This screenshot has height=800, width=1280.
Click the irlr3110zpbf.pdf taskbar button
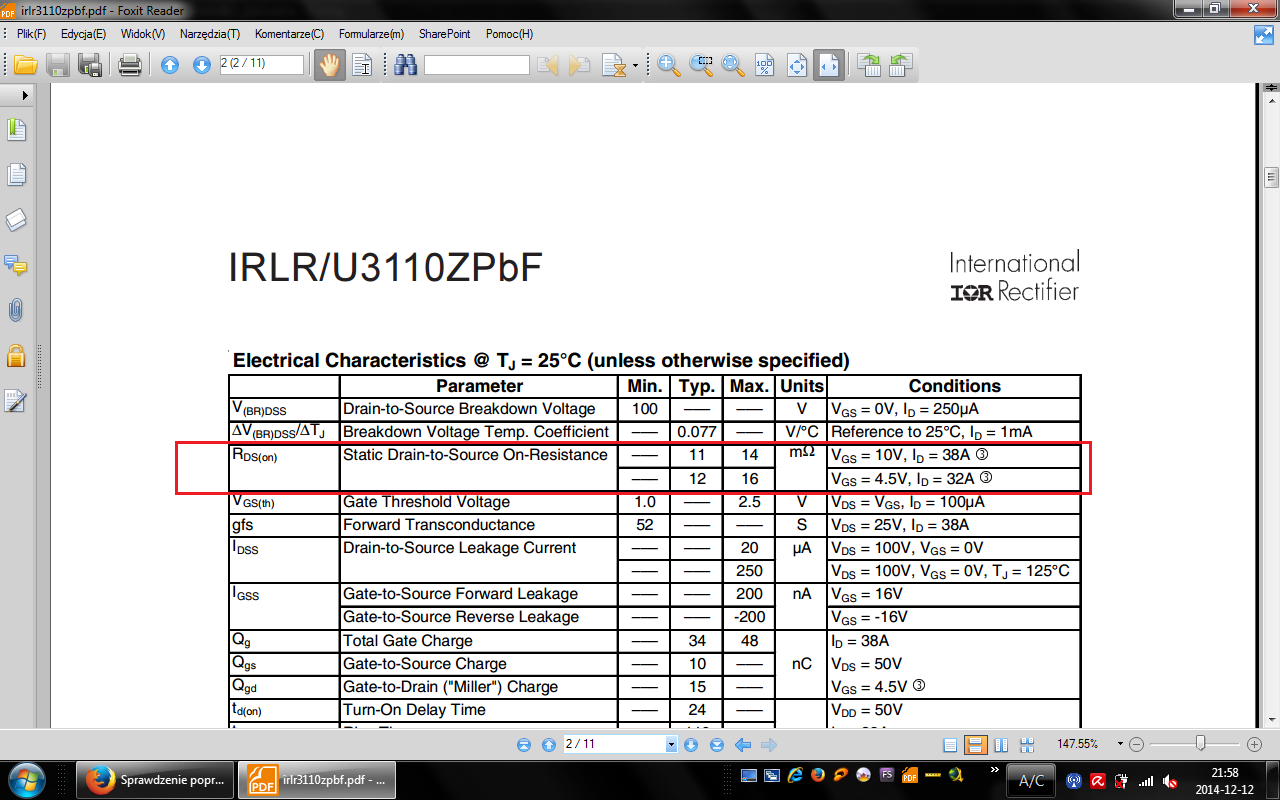point(317,778)
